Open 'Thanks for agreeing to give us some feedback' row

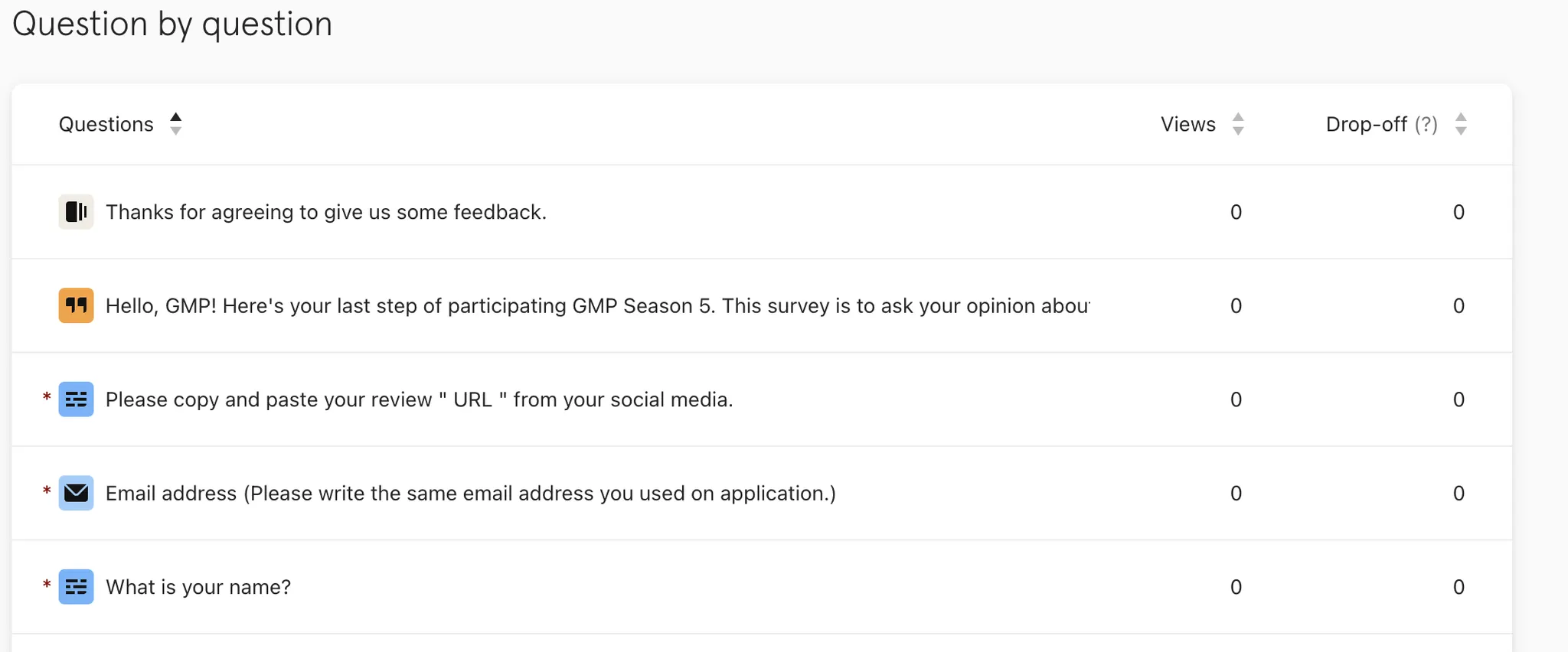(326, 212)
